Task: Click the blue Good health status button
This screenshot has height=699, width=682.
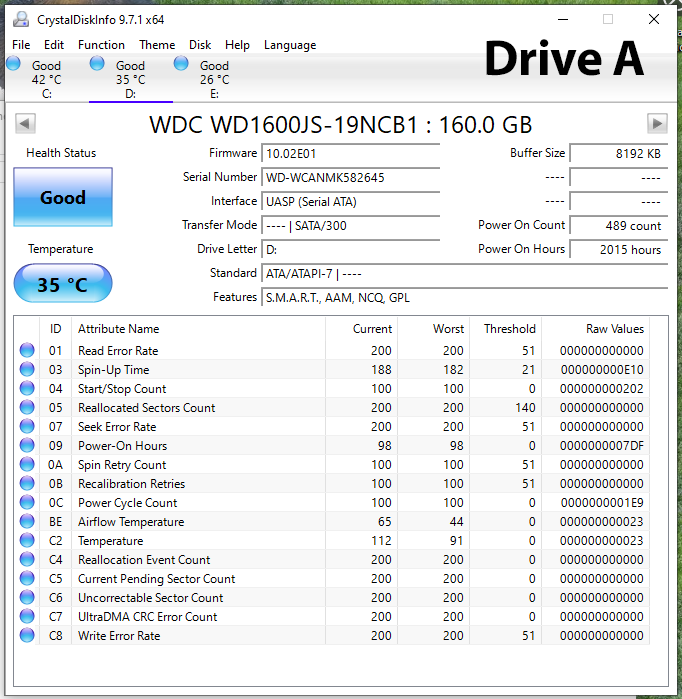Action: (63, 197)
